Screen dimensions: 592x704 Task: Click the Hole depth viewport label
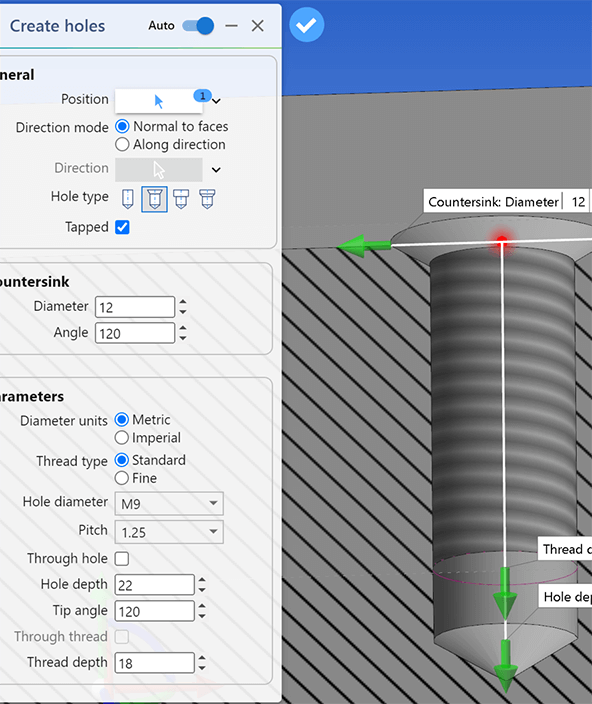tap(565, 596)
